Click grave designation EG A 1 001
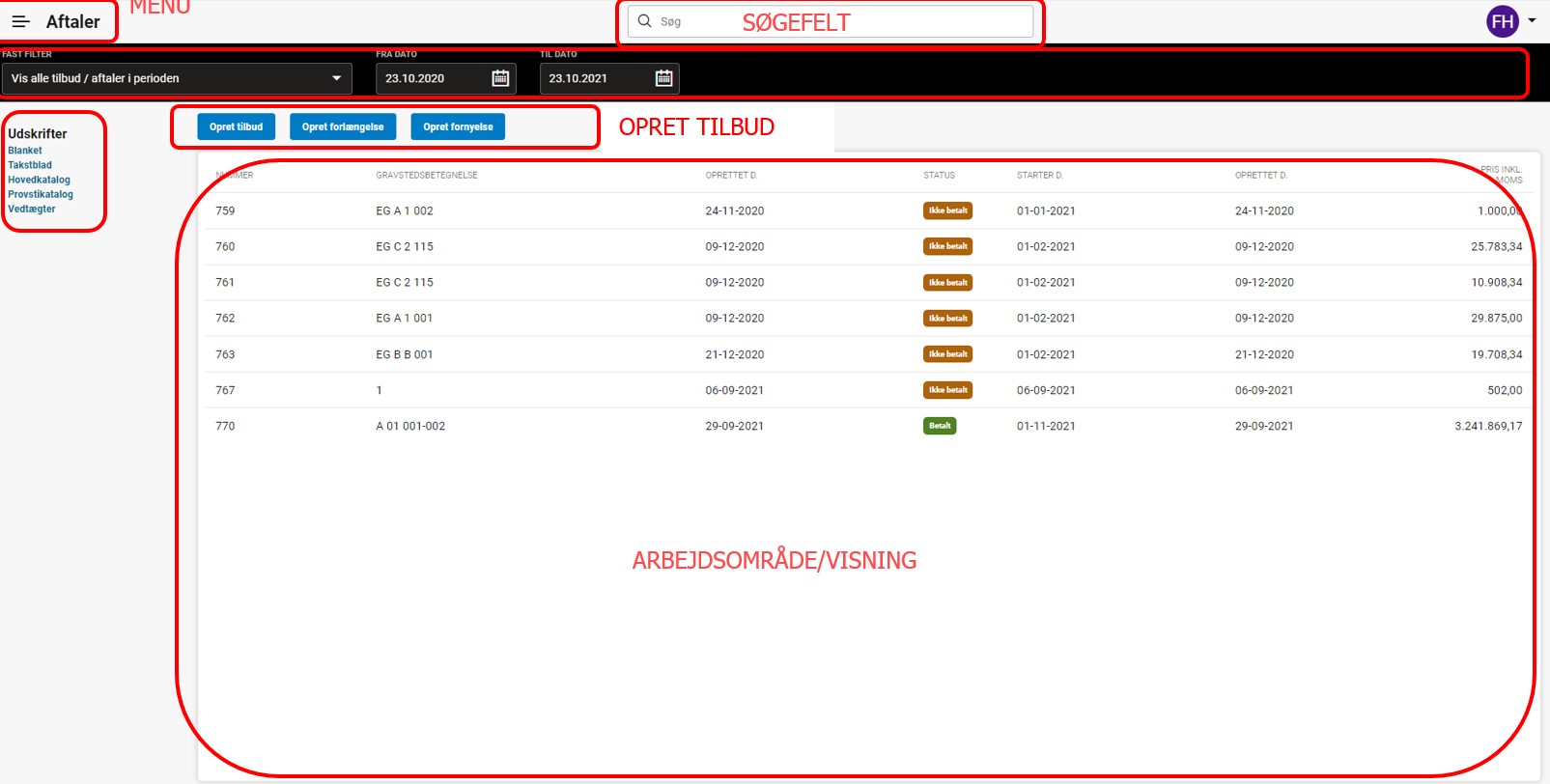This screenshot has height=784, width=1550. [405, 318]
